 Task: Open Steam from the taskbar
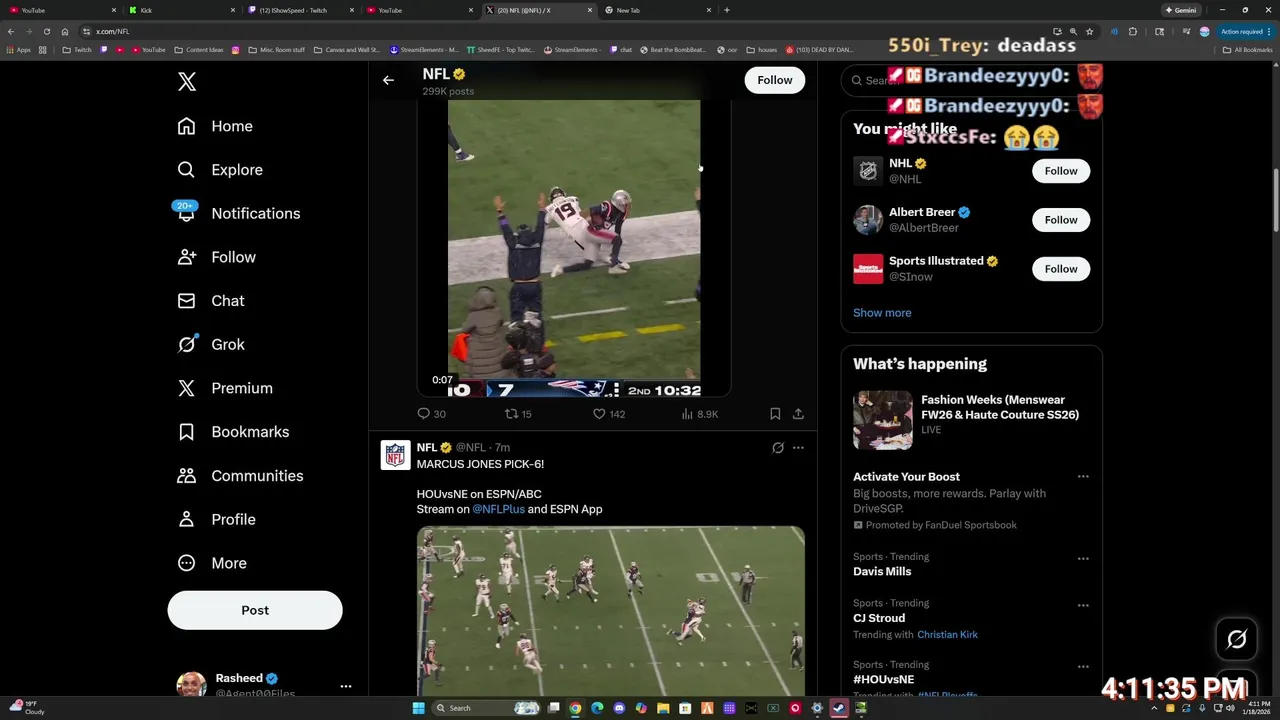[x=839, y=708]
